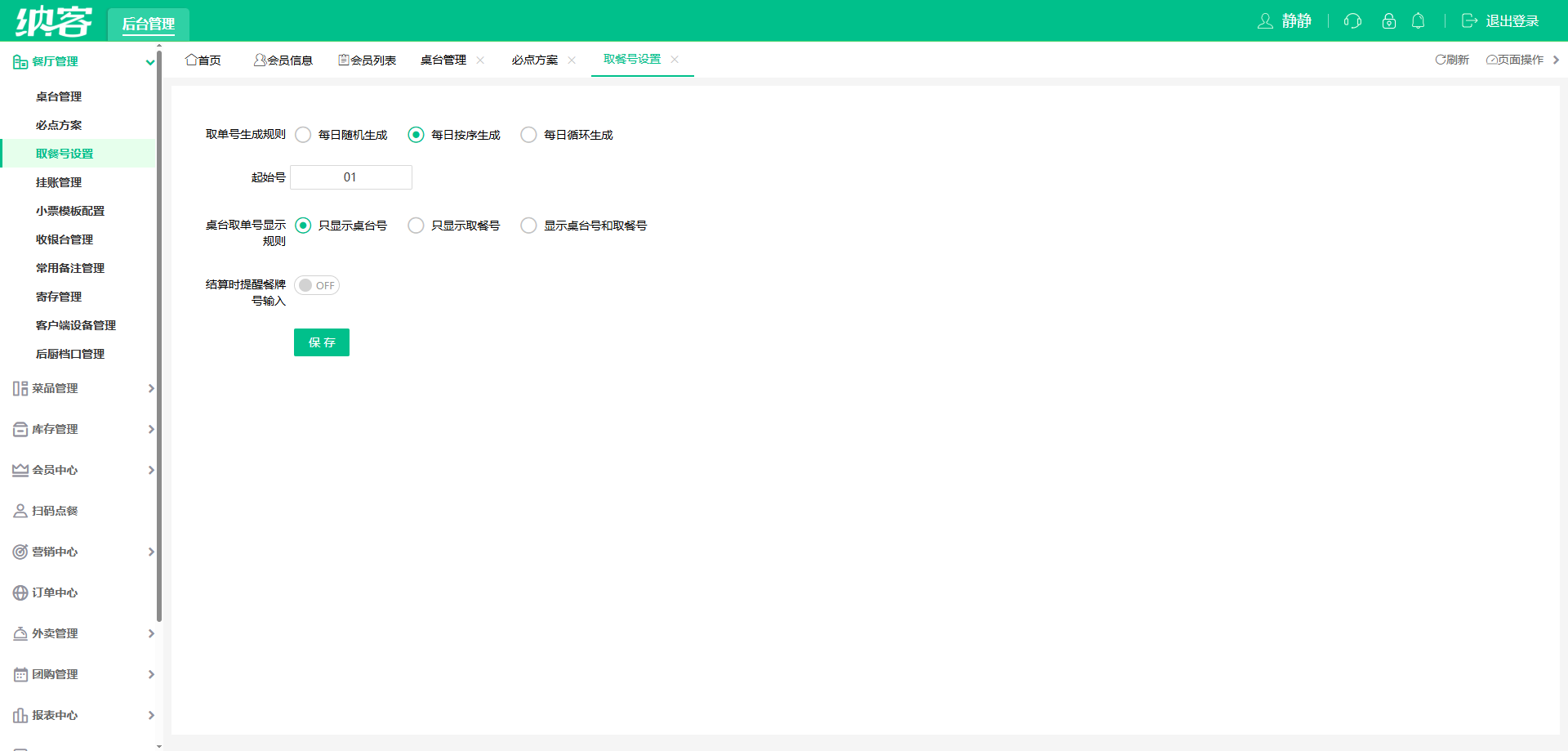
Task: Click the 团购管理 calendar icon
Action: (x=20, y=674)
